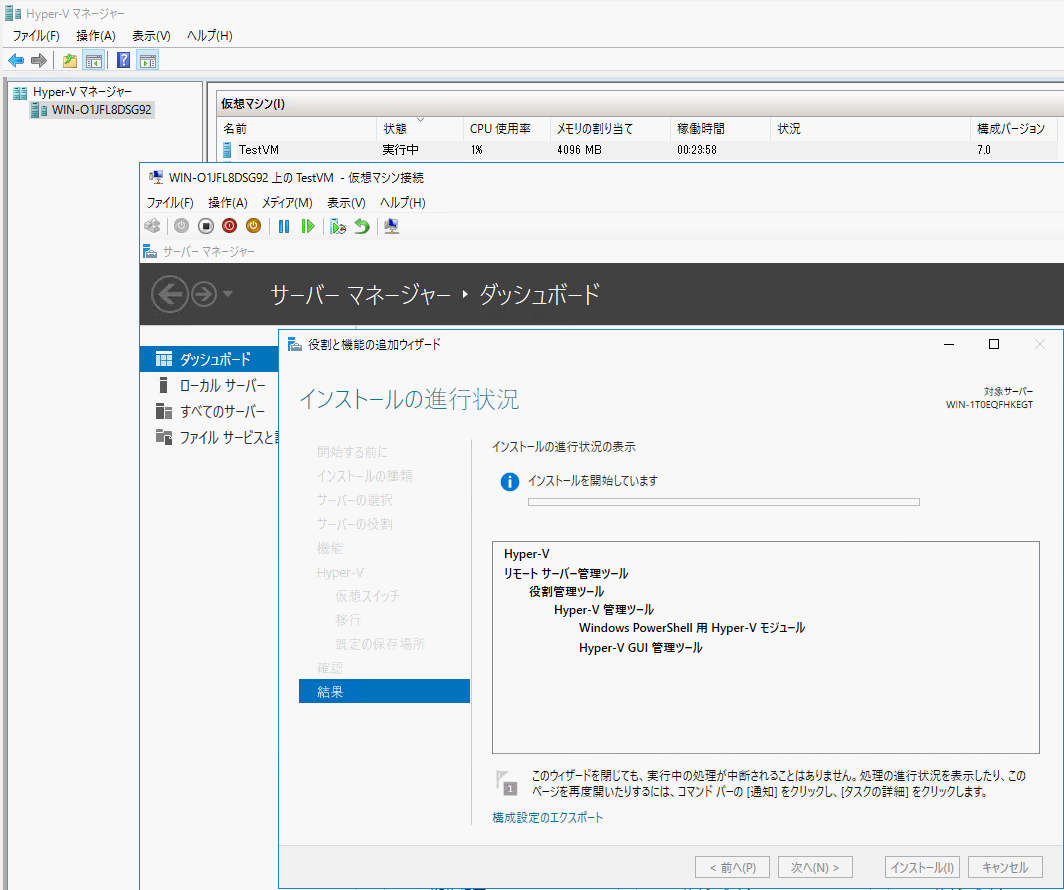Open 操作(A) menu in Hyper-V Manager

pyautogui.click(x=96, y=36)
